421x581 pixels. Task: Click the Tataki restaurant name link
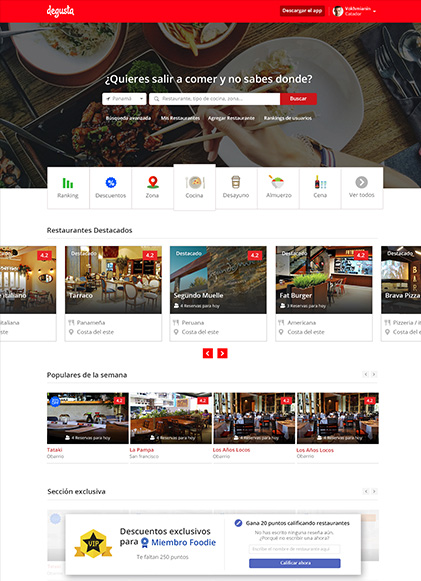[54, 450]
